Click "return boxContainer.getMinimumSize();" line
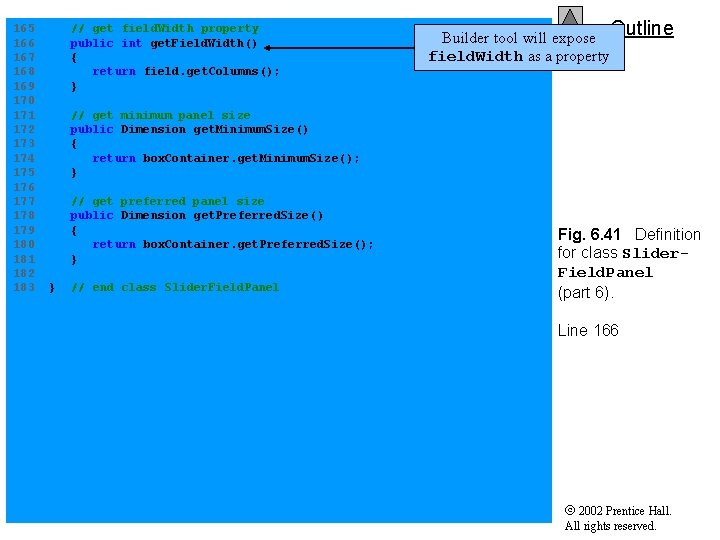This screenshot has width=720, height=540. click(226, 158)
